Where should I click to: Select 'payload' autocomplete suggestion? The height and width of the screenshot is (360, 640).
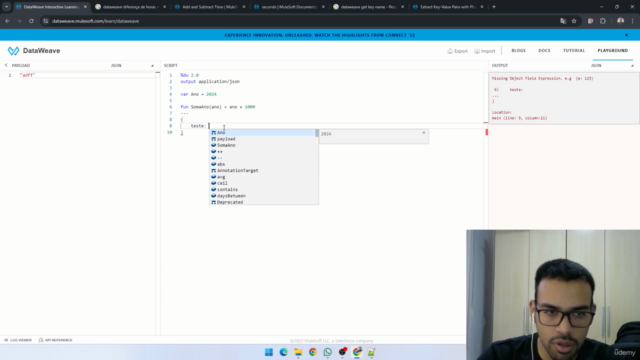[x=263, y=139]
